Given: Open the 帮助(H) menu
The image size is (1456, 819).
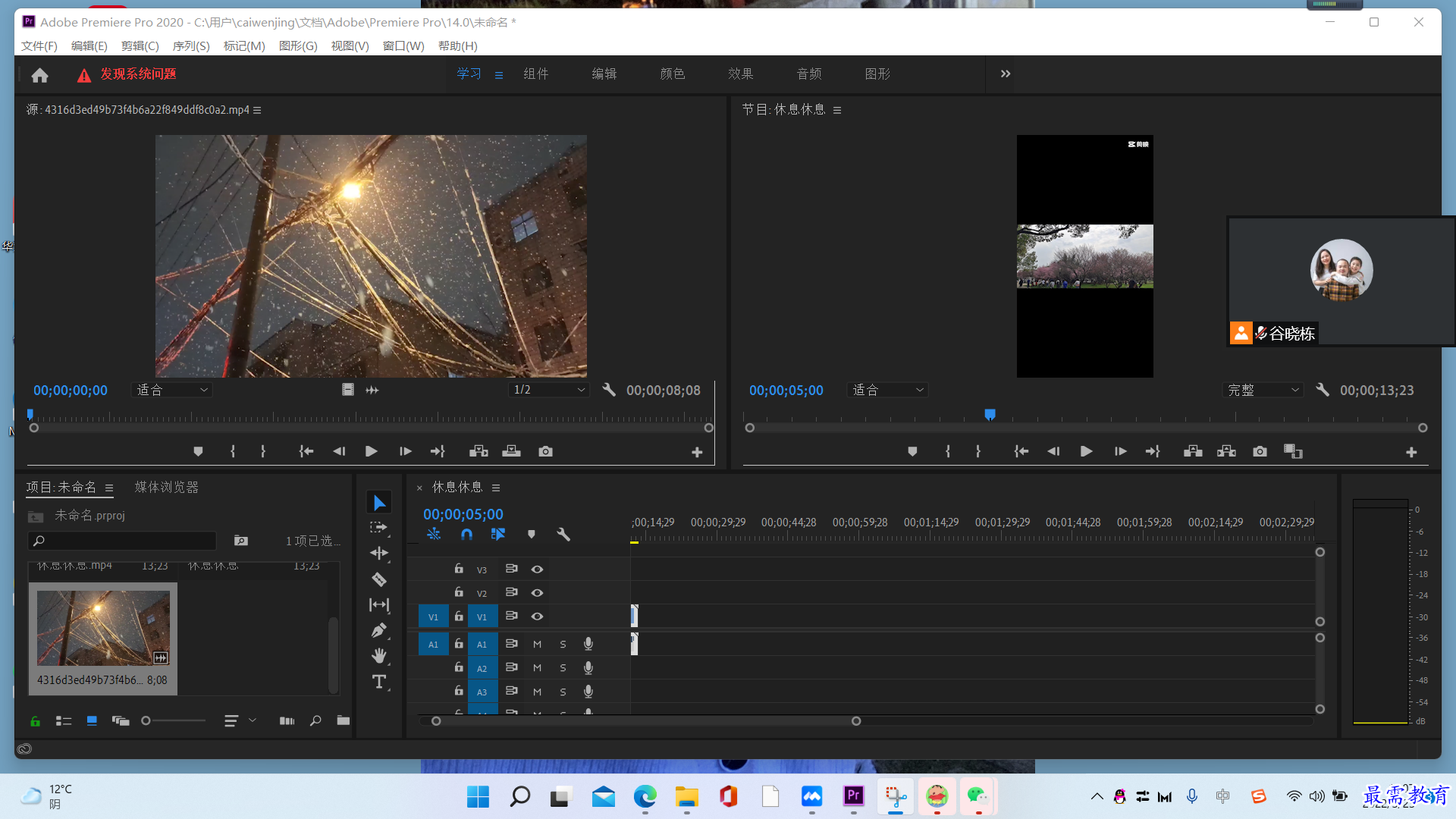Looking at the screenshot, I should pos(457,45).
